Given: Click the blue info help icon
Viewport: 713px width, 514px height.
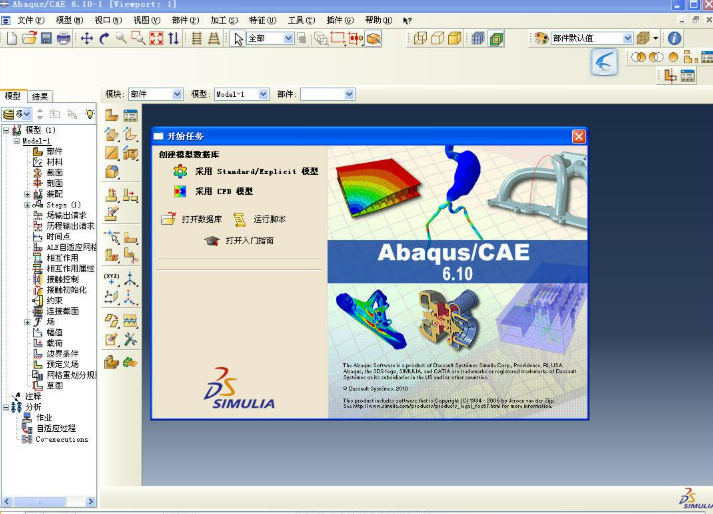Looking at the screenshot, I should pos(674,38).
